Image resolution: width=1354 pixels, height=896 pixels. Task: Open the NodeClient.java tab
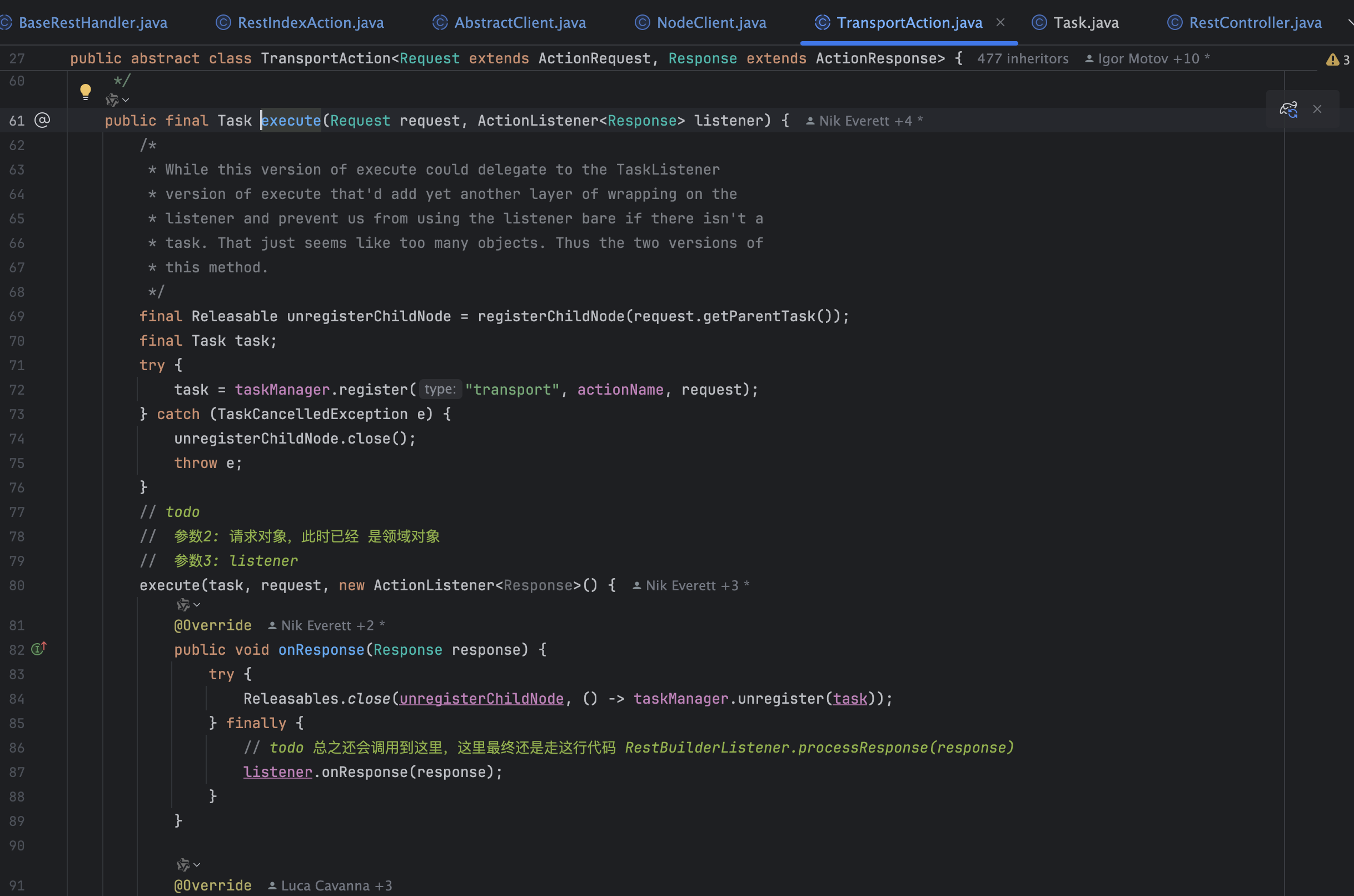tap(711, 23)
